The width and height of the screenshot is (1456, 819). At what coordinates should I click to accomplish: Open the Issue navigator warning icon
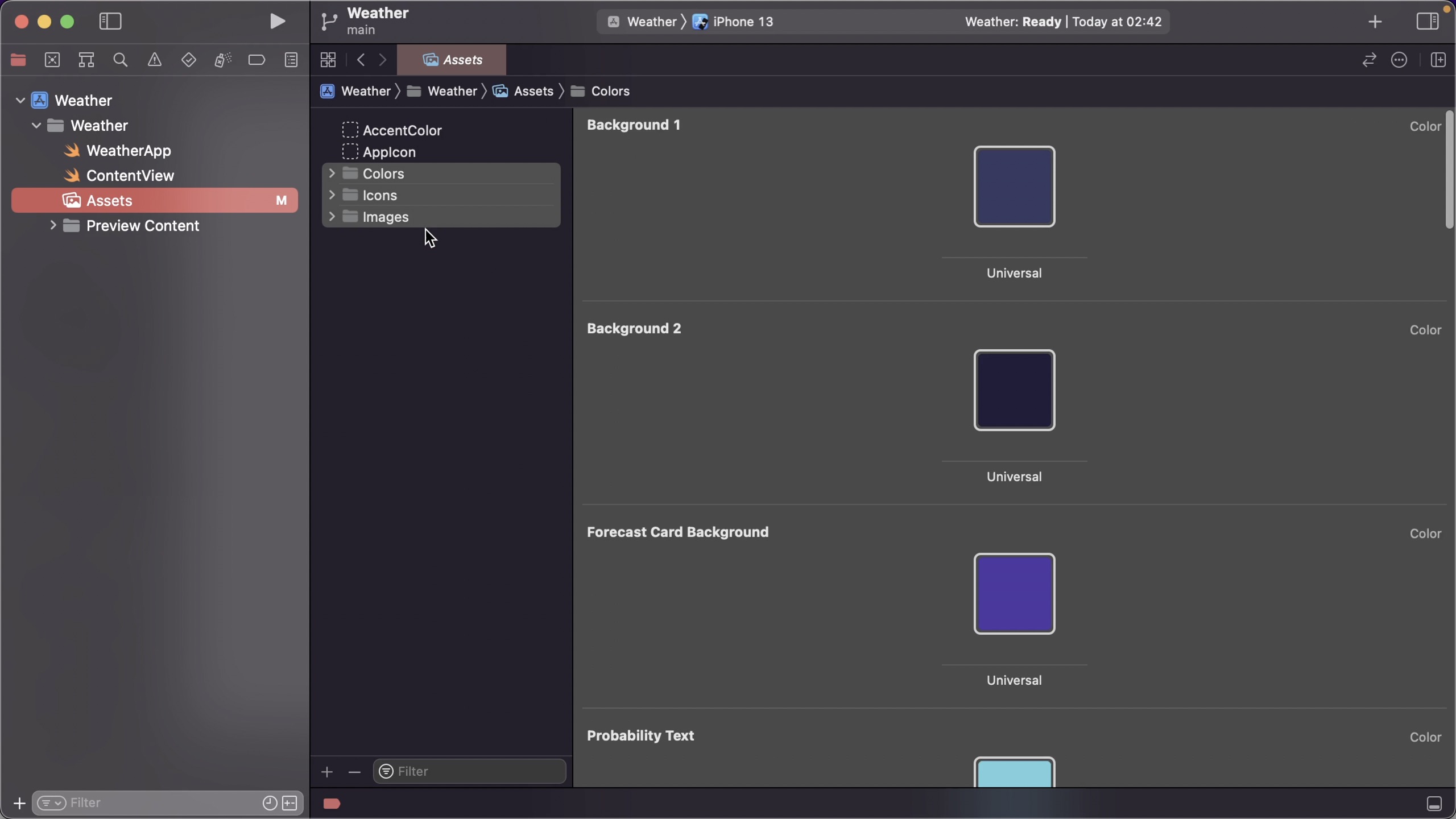point(154,60)
